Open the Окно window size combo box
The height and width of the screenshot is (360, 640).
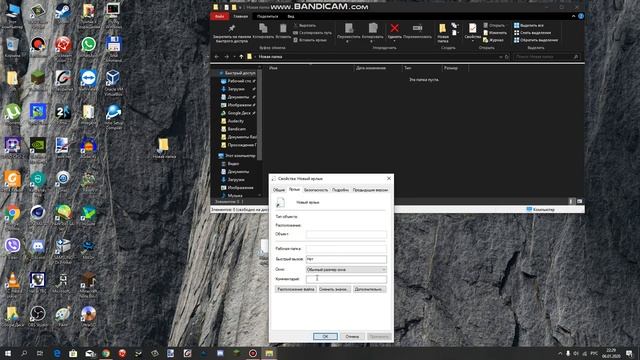pos(346,269)
